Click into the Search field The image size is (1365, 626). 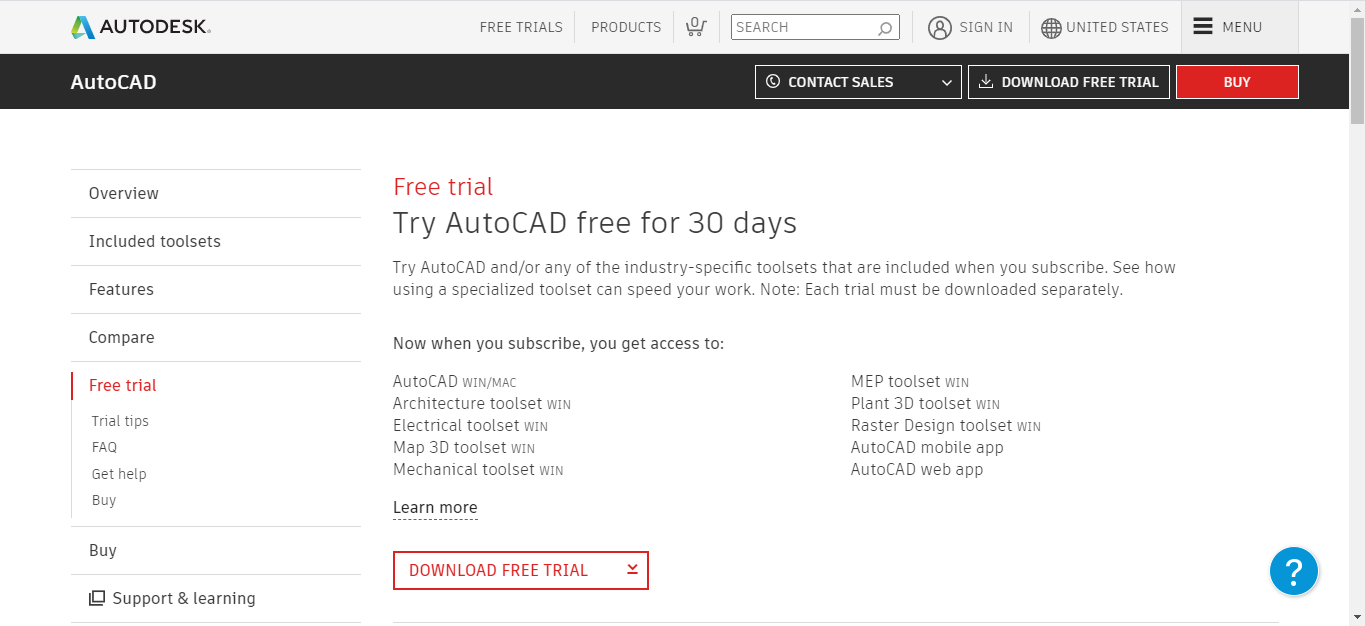[x=803, y=28]
